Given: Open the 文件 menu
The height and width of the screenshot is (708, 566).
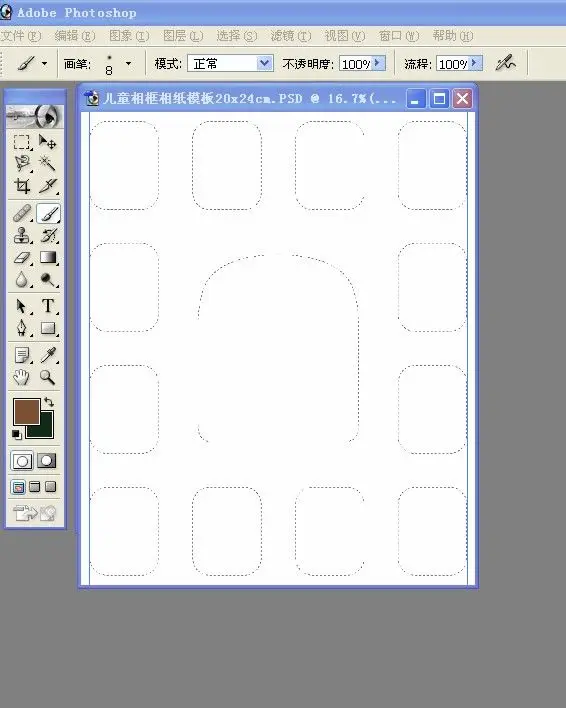Looking at the screenshot, I should point(20,36).
